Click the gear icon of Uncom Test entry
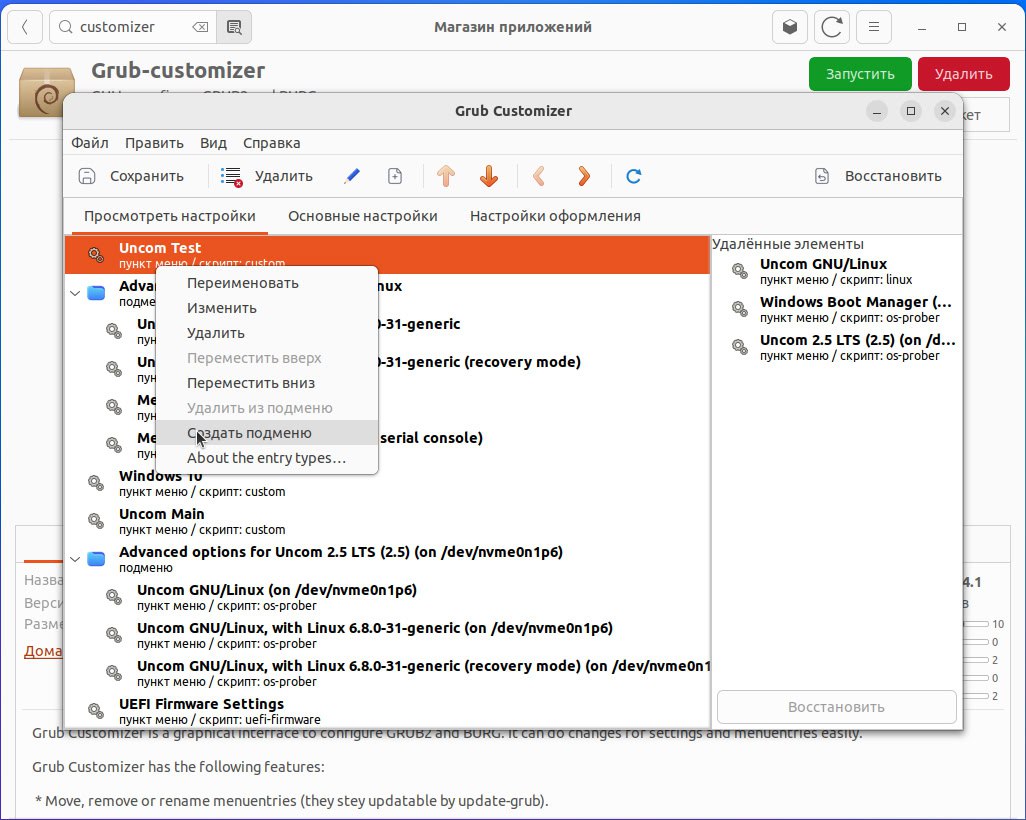The width and height of the screenshot is (1026, 820). point(96,255)
